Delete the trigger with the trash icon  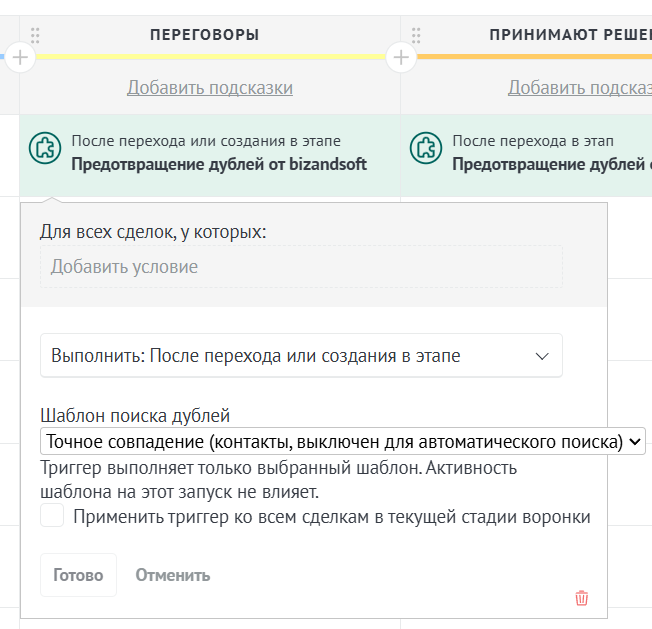pyautogui.click(x=581, y=598)
